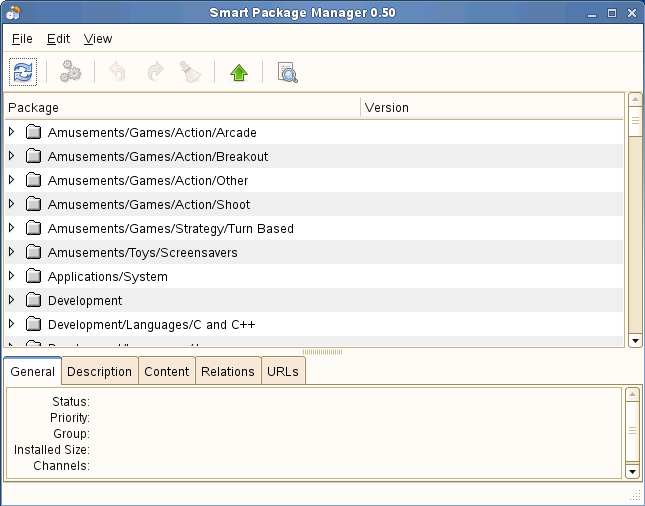Screen dimensions: 645x506
Task: Click folder icon of Amusements/Games/Action/Arcade
Action: 33,132
